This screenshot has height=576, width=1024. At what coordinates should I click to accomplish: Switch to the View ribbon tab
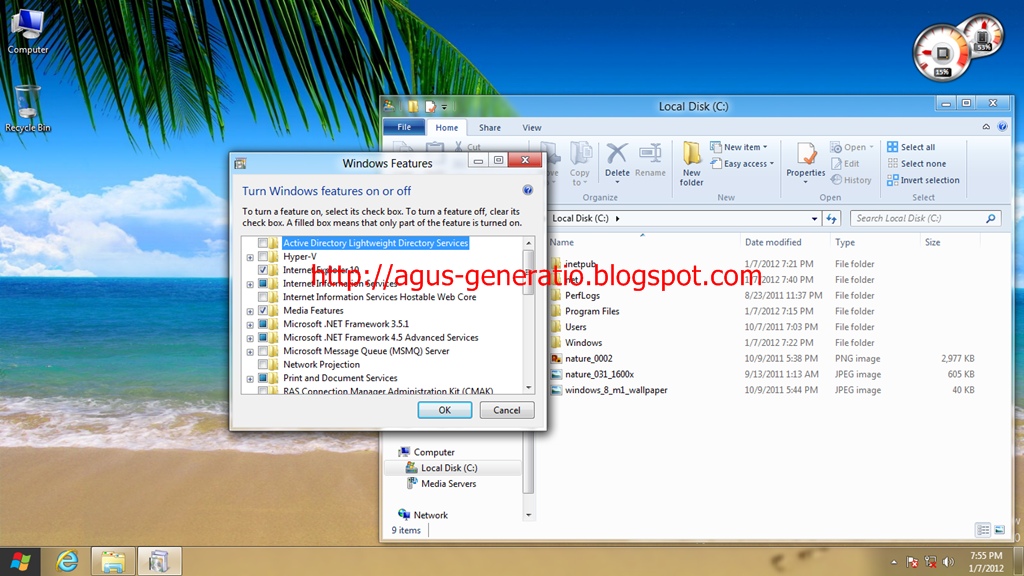coord(532,127)
